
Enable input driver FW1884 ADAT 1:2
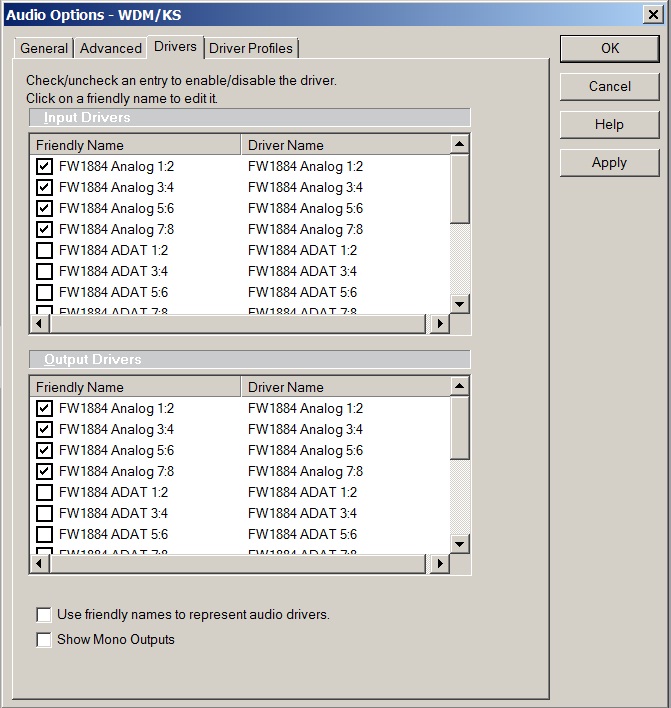[x=44, y=250]
